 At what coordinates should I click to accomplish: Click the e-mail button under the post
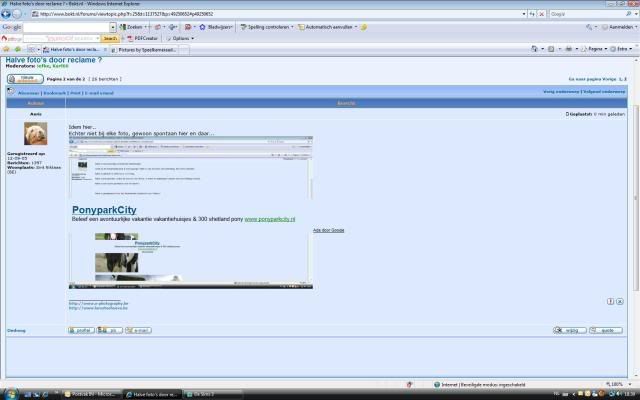coord(138,330)
